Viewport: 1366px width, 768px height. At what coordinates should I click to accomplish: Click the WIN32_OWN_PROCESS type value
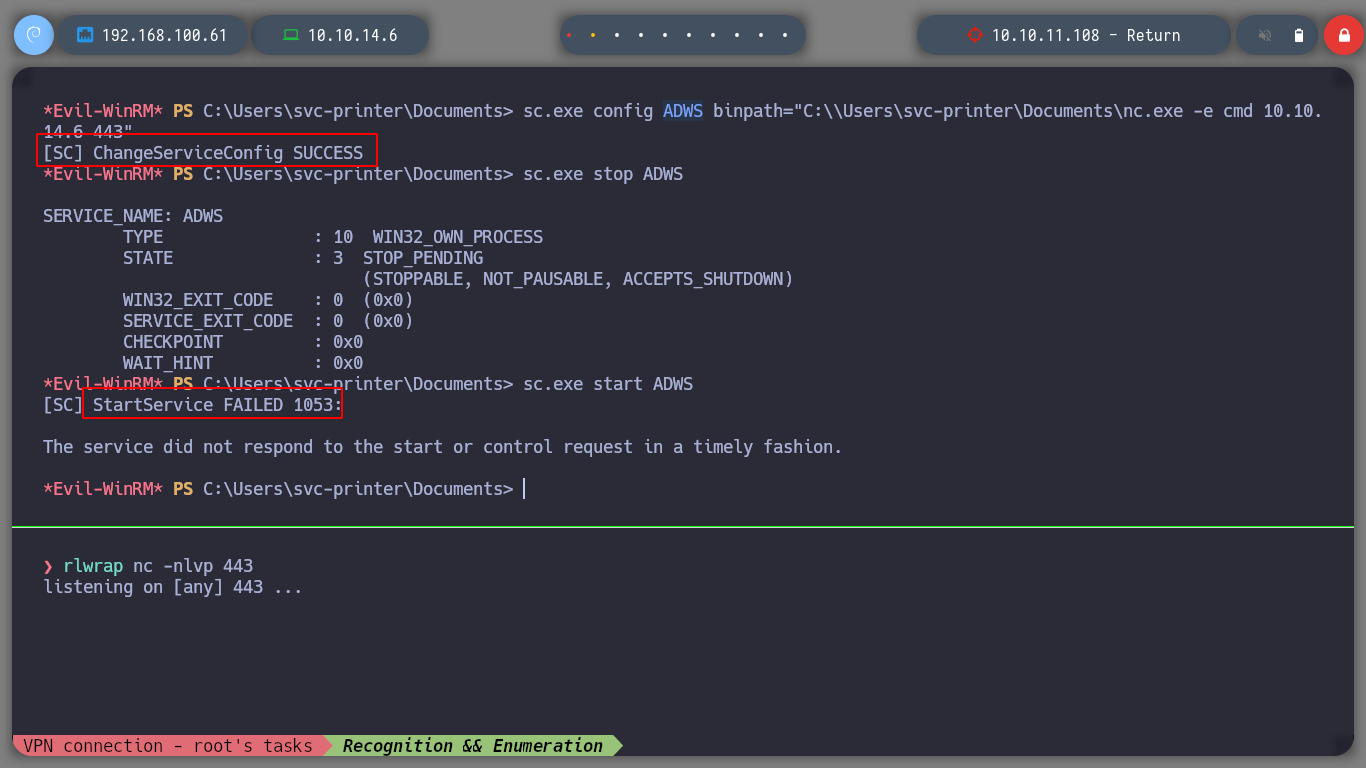pyautogui.click(x=458, y=237)
